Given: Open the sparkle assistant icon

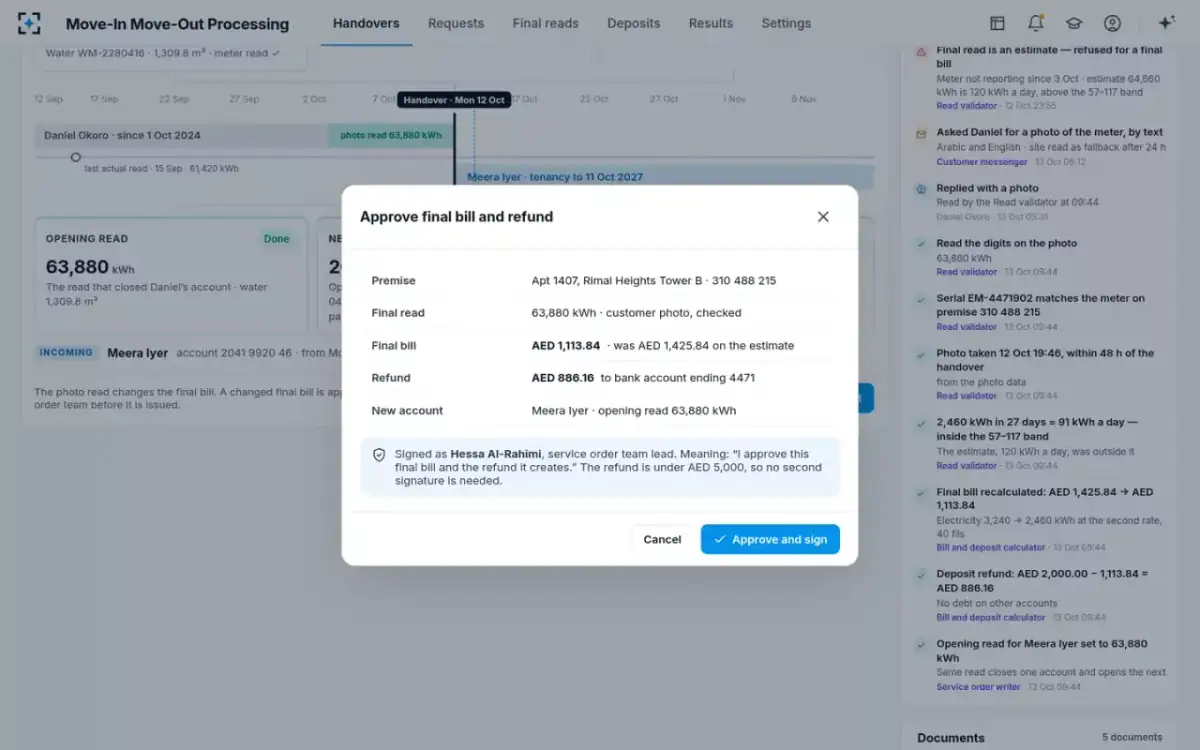Looking at the screenshot, I should pos(1166,23).
